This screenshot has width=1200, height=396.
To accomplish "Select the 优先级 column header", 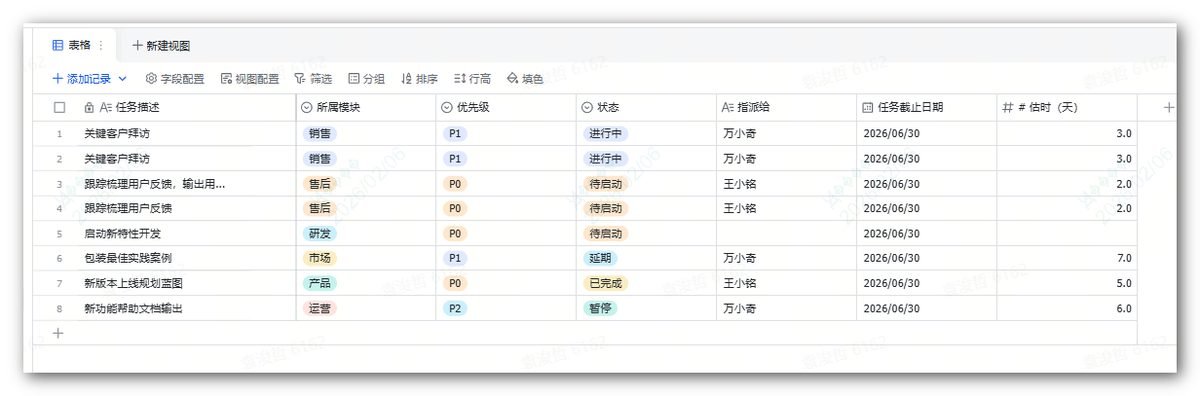I will point(506,107).
